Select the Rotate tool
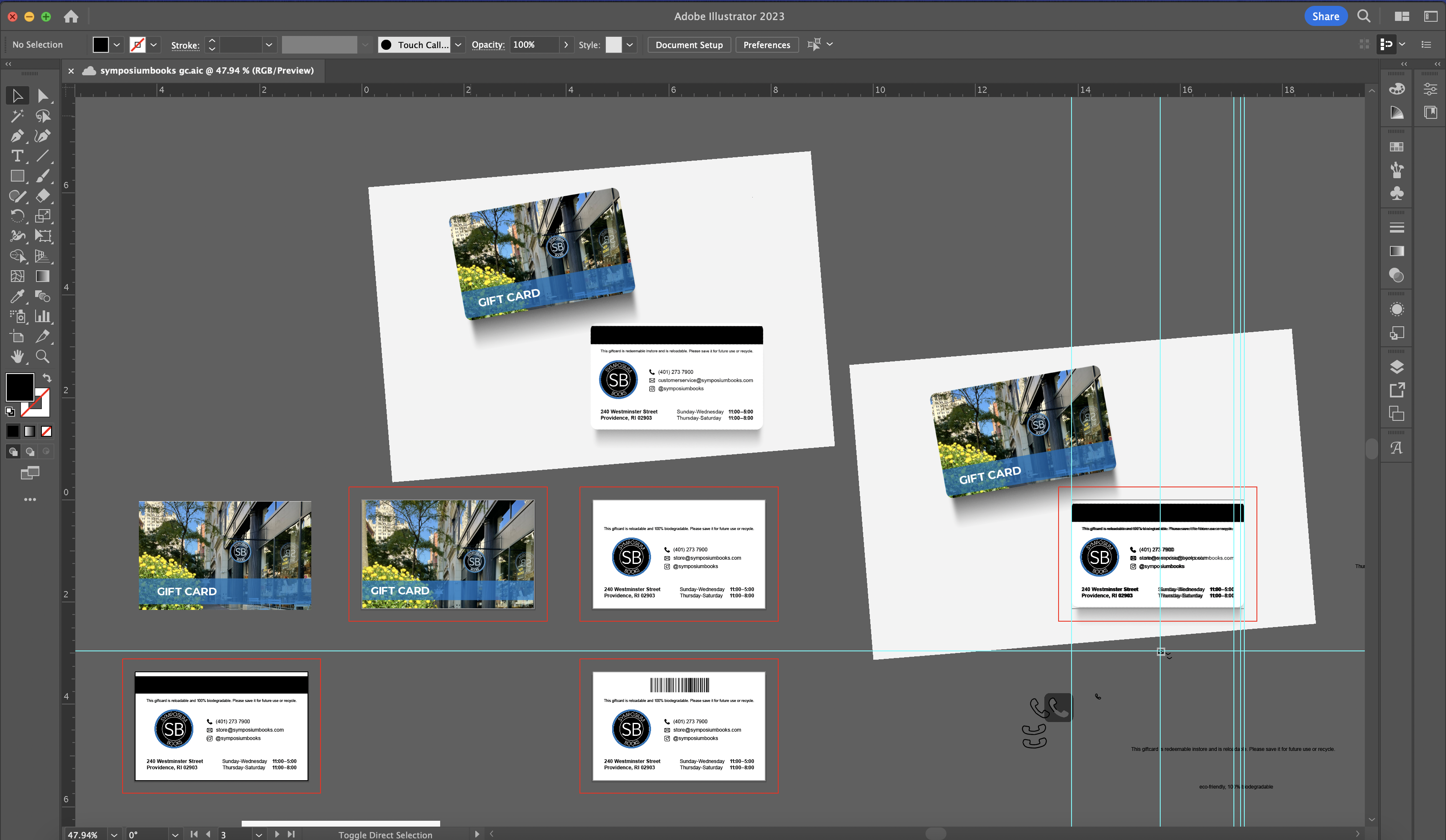Viewport: 1446px width, 840px height. tap(17, 216)
